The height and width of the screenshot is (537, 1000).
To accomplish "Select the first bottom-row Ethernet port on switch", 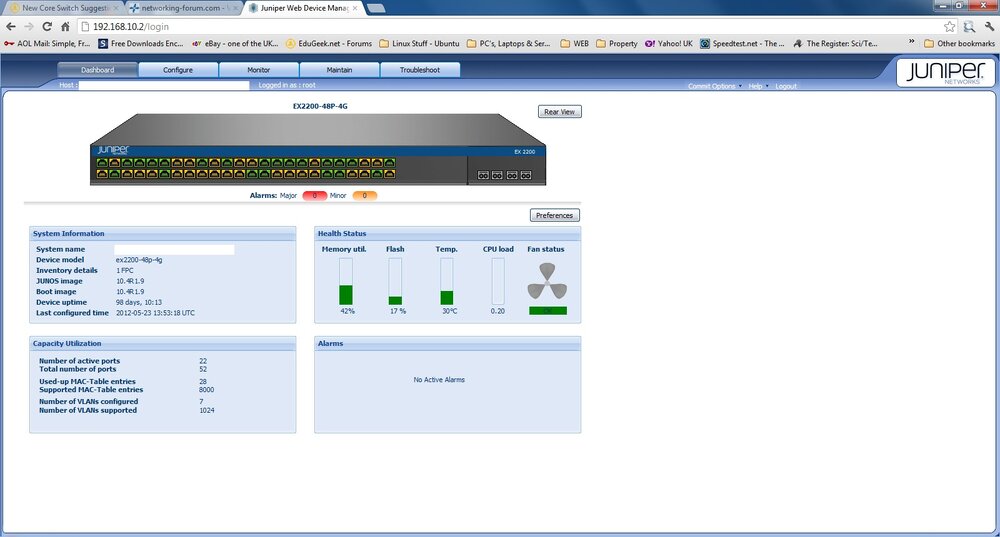I will 102,173.
